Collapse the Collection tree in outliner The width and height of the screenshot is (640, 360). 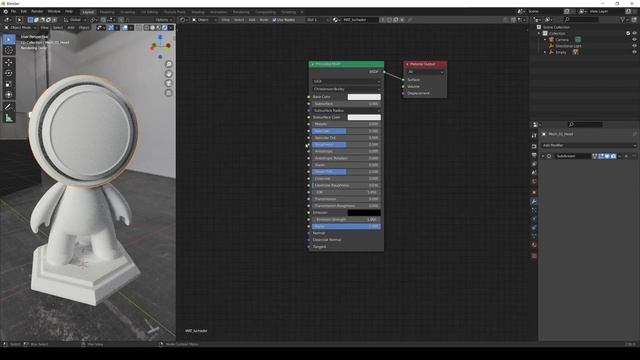[x=539, y=33]
